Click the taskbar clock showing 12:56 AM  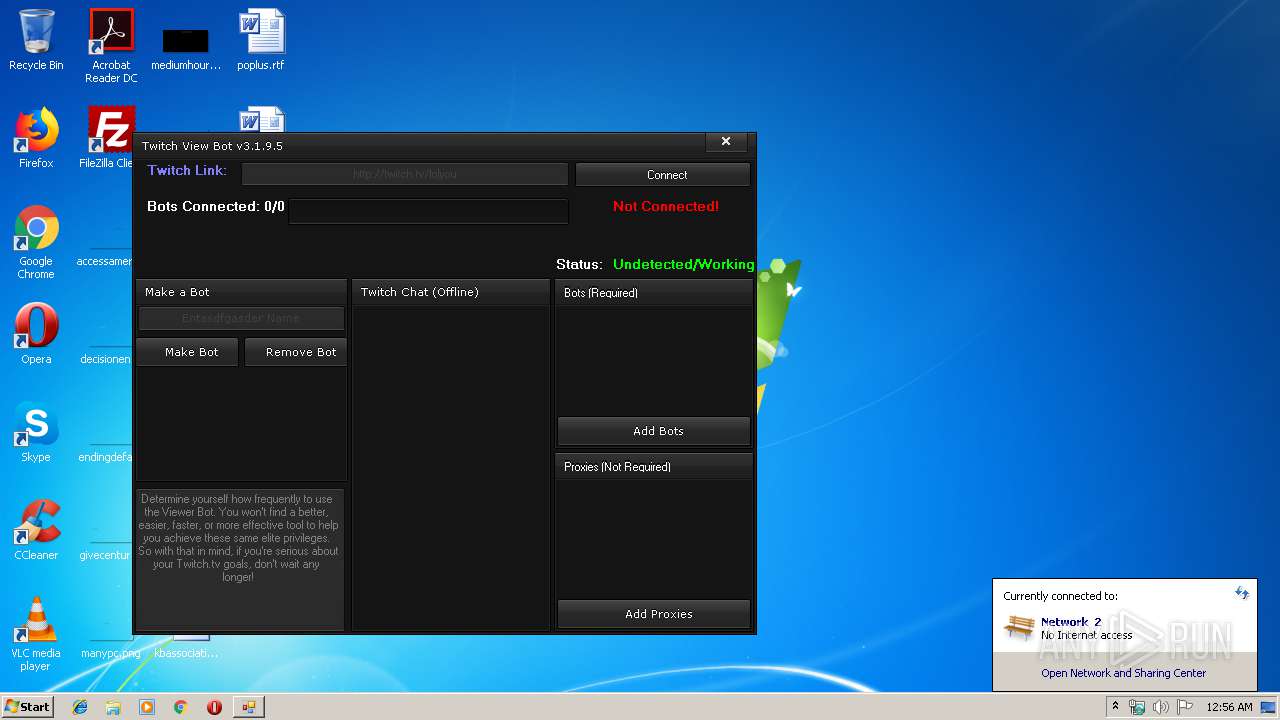[x=1229, y=707]
